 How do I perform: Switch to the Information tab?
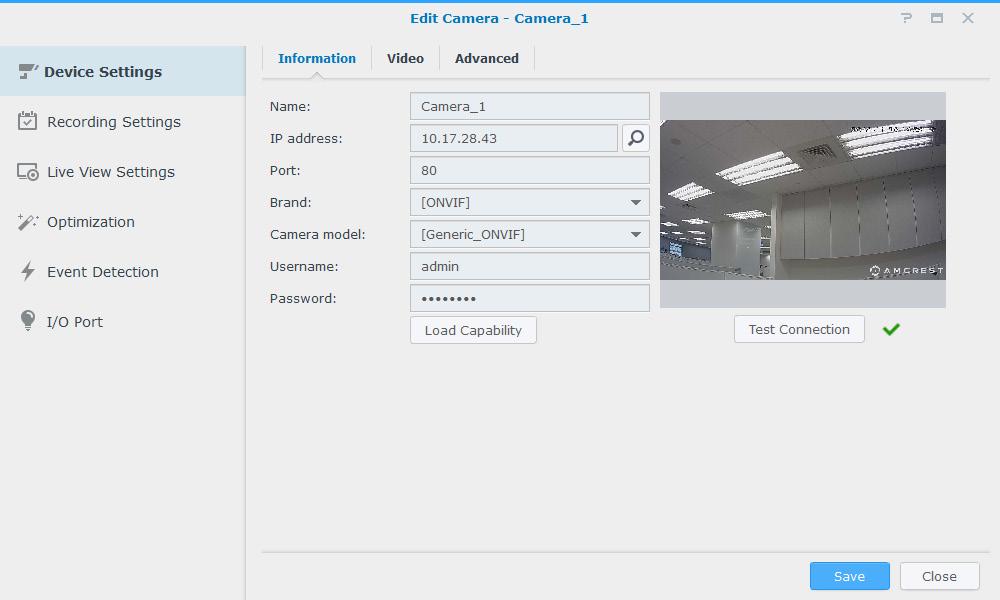click(x=317, y=58)
